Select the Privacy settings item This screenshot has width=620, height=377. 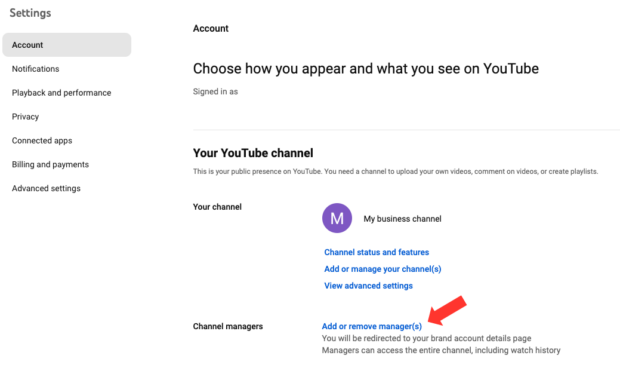pos(25,117)
